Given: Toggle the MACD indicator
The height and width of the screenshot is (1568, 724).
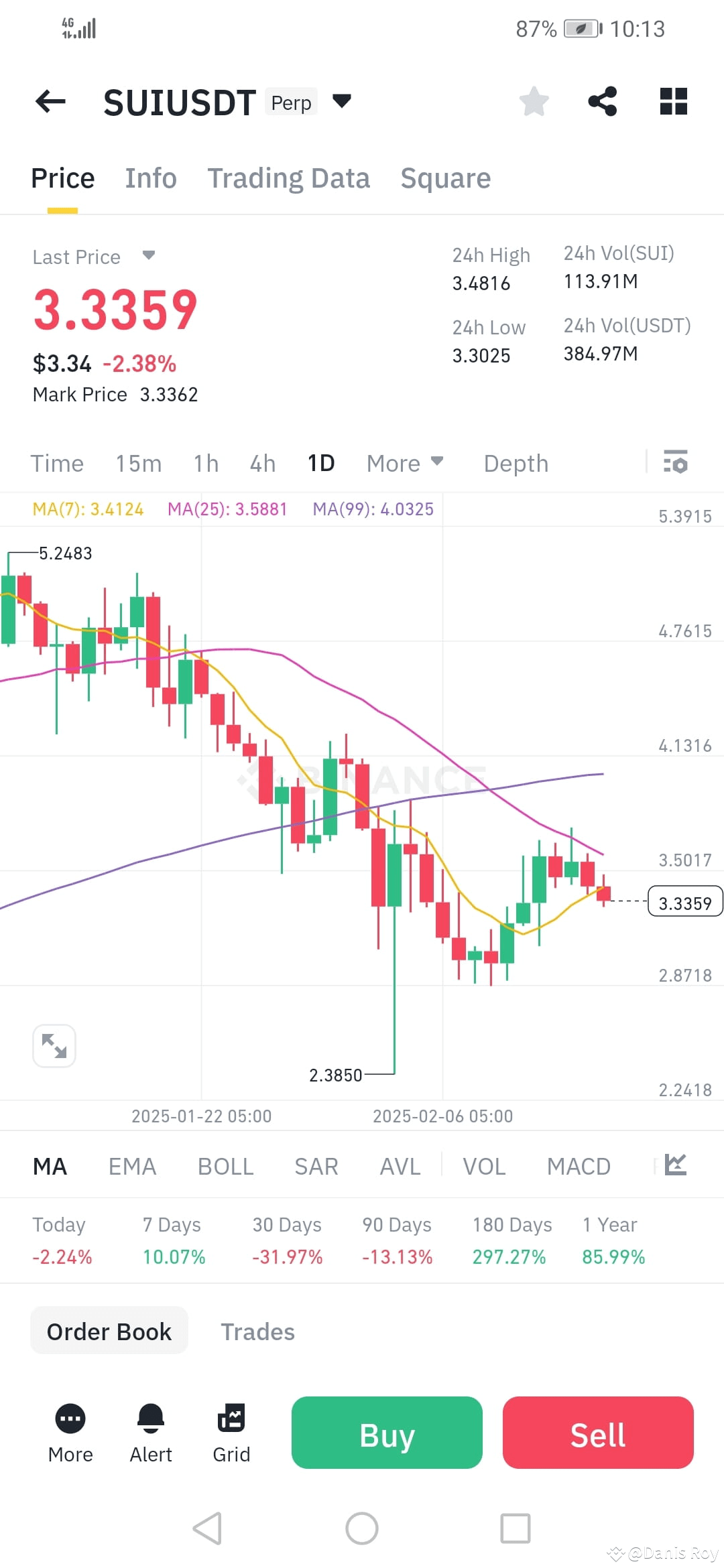Looking at the screenshot, I should pyautogui.click(x=578, y=1166).
